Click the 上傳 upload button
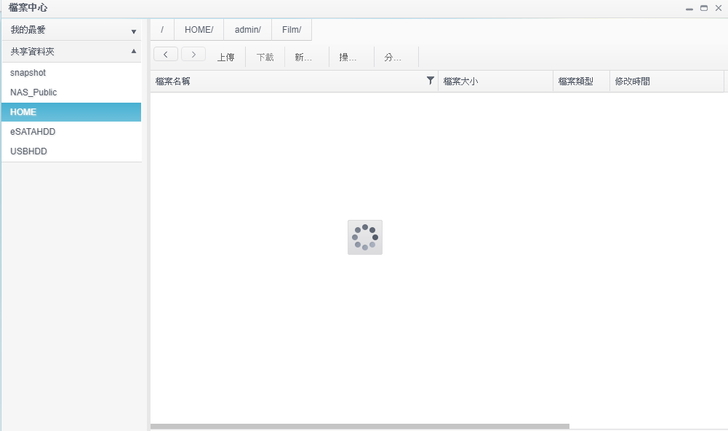The height and width of the screenshot is (431, 728). pyautogui.click(x=226, y=57)
